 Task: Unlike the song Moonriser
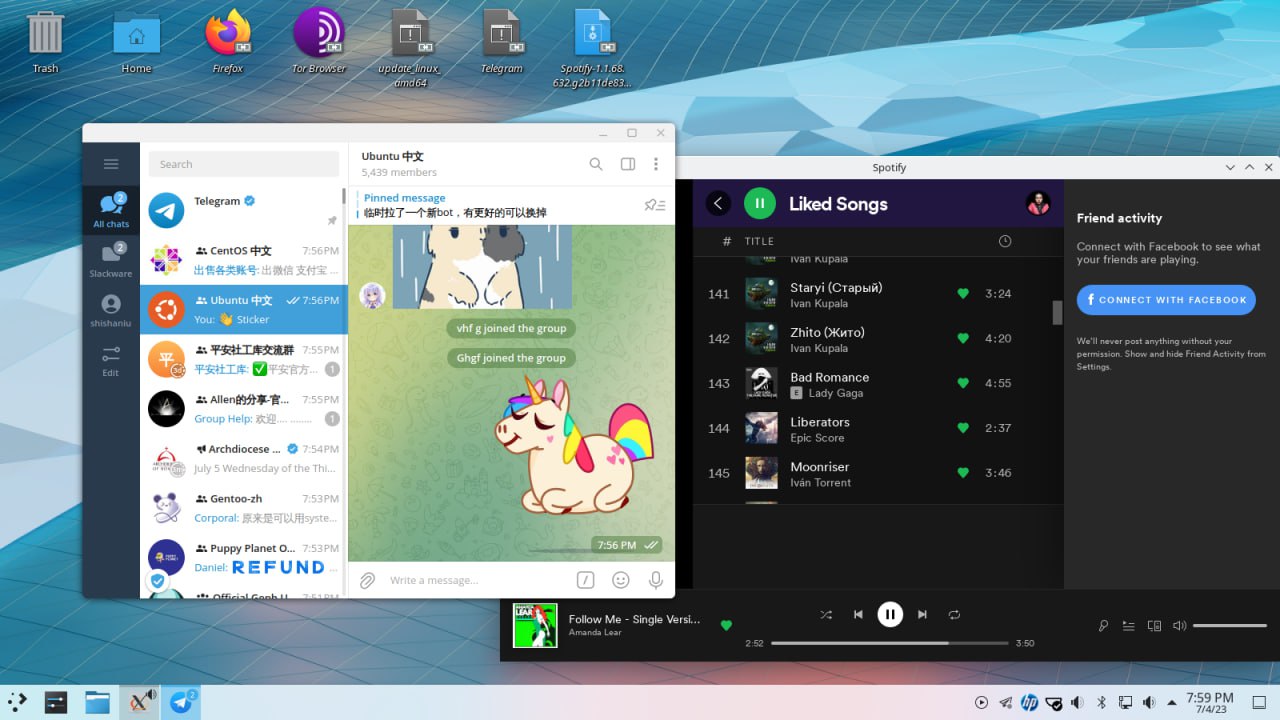tap(963, 473)
